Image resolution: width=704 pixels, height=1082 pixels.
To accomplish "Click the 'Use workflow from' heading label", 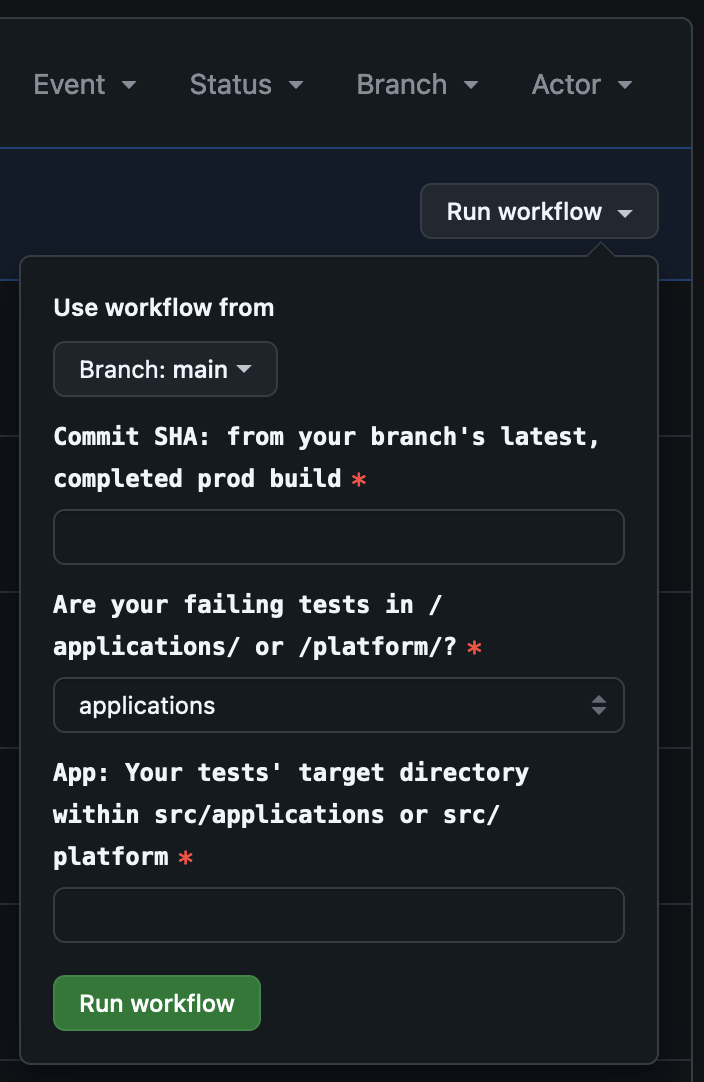I will click(x=163, y=308).
